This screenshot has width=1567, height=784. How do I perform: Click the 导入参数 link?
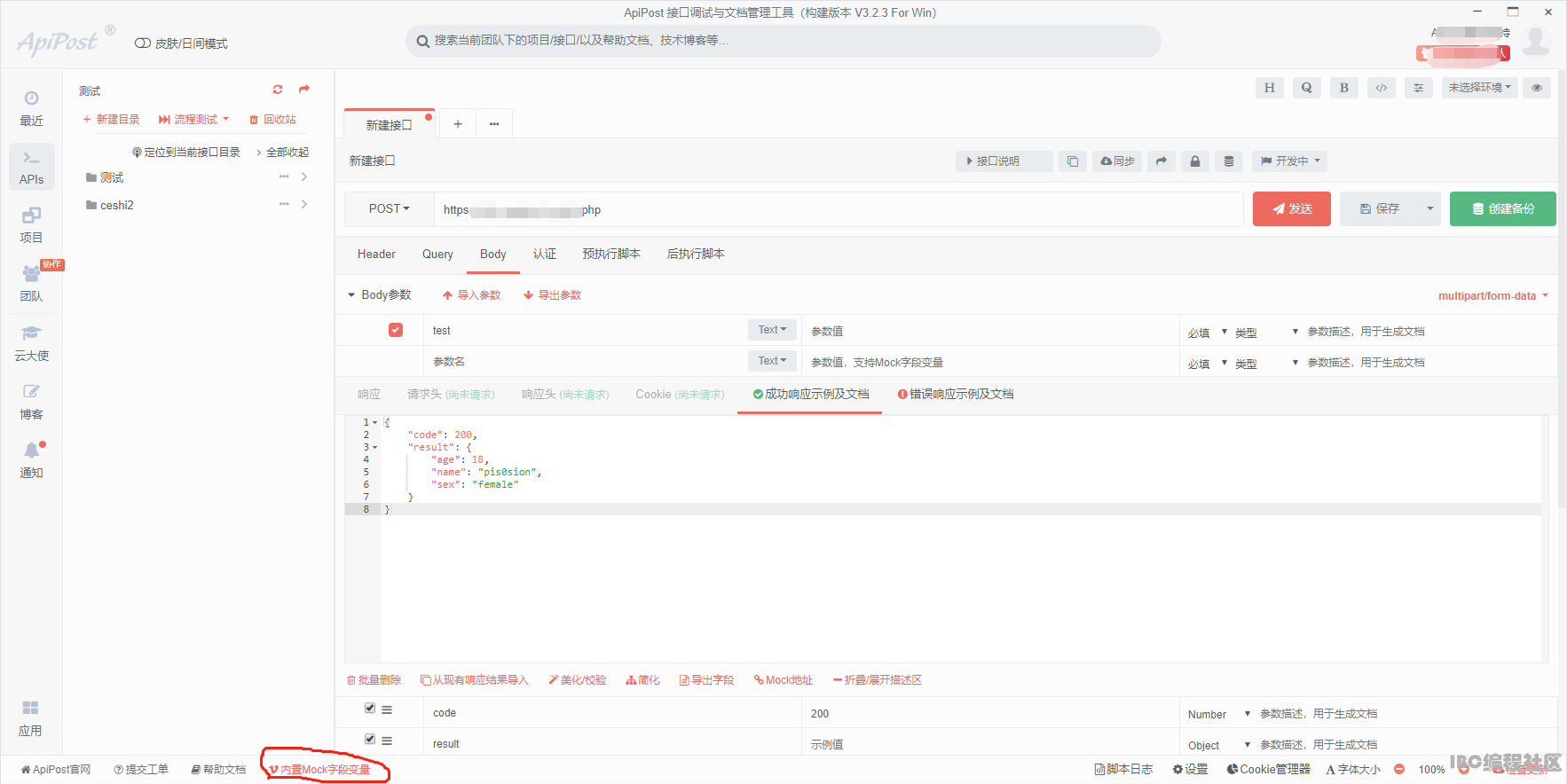coord(472,295)
